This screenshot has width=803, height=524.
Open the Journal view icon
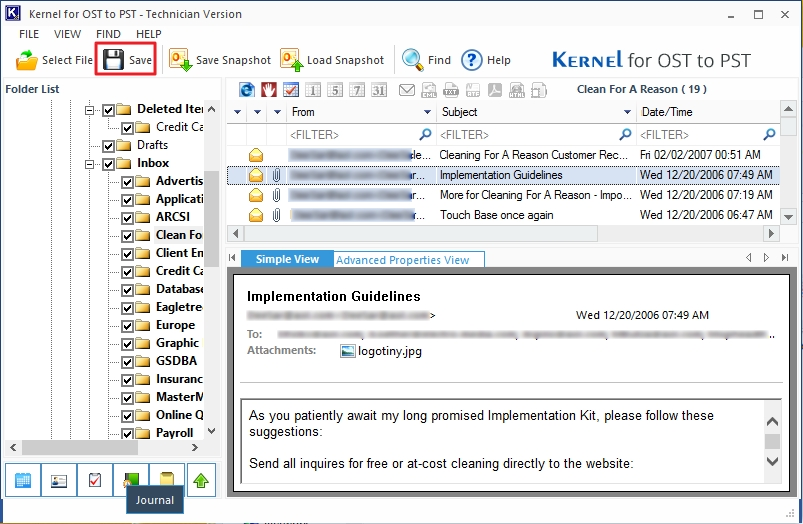tap(127, 480)
